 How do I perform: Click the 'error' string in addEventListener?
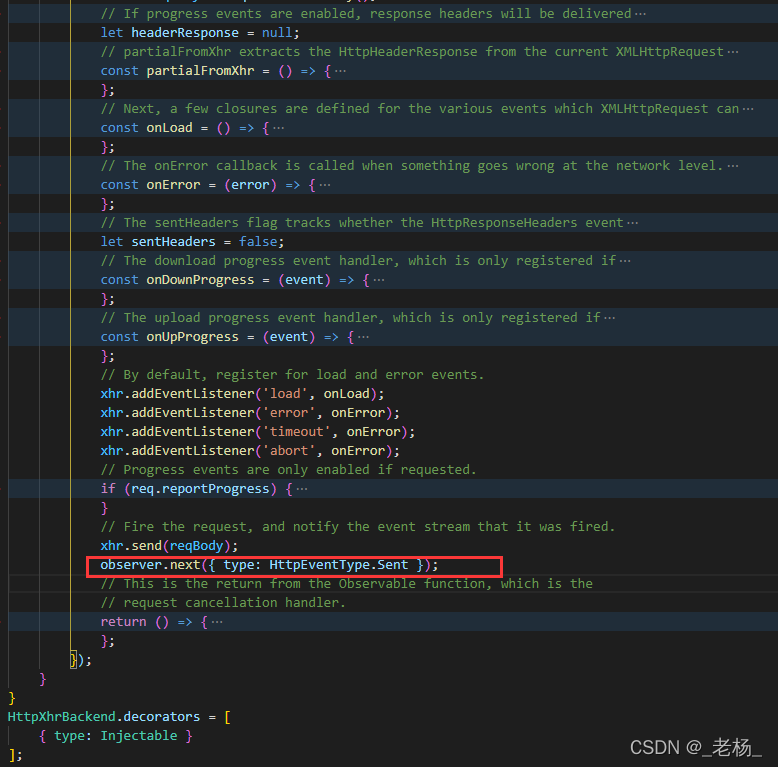tap(288, 413)
